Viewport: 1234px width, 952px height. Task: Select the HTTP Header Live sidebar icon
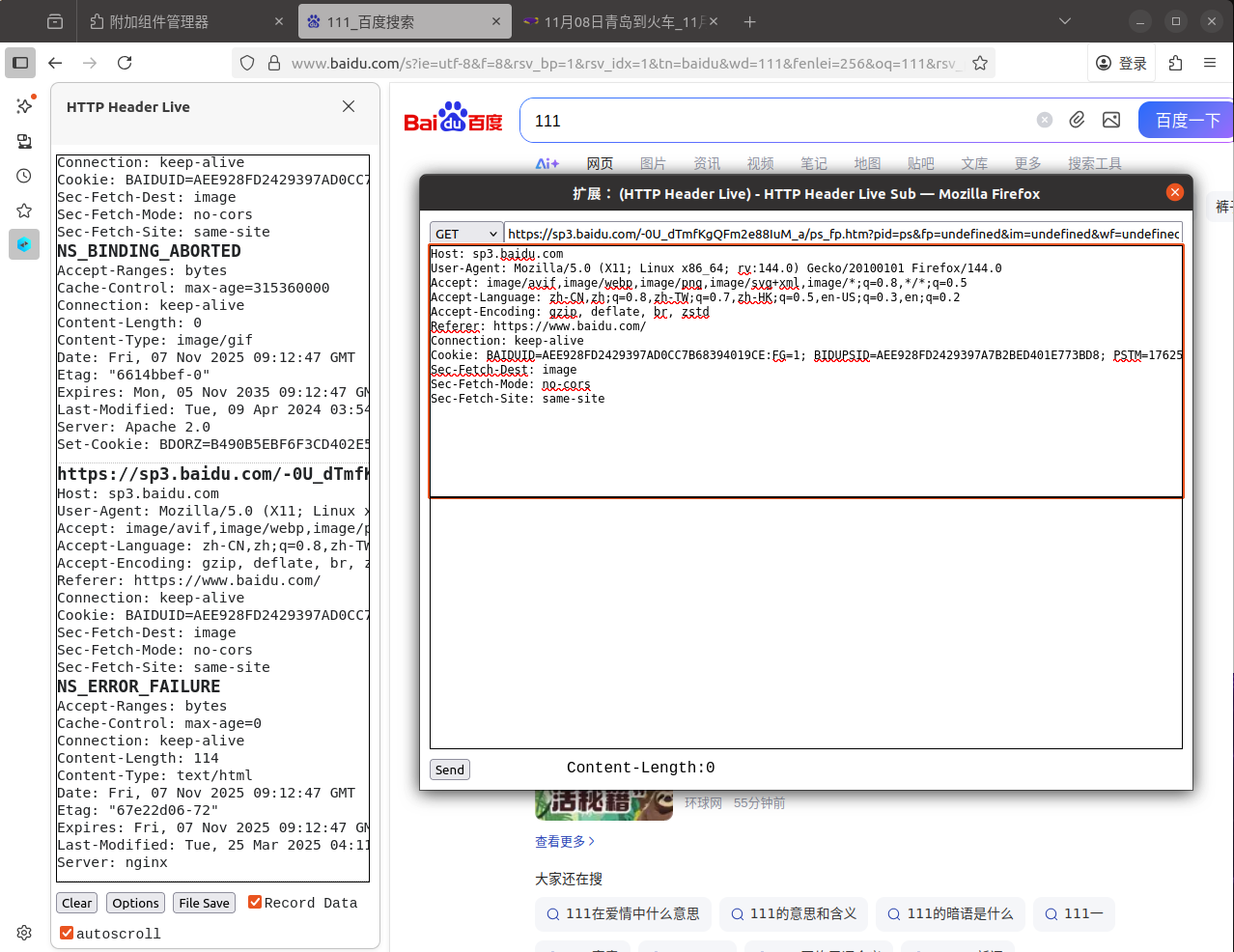point(24,244)
